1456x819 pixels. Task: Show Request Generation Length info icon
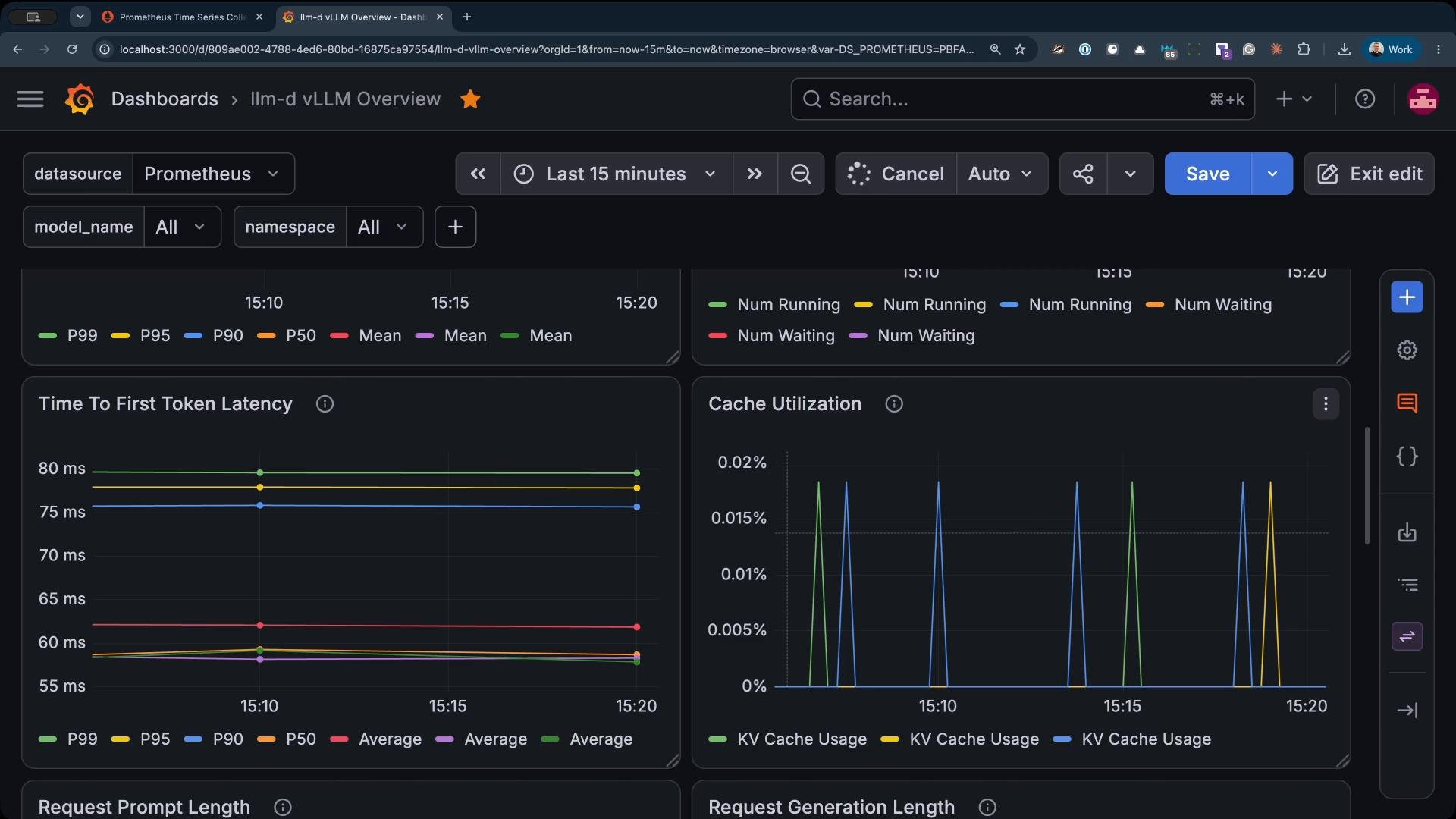pyautogui.click(x=987, y=808)
